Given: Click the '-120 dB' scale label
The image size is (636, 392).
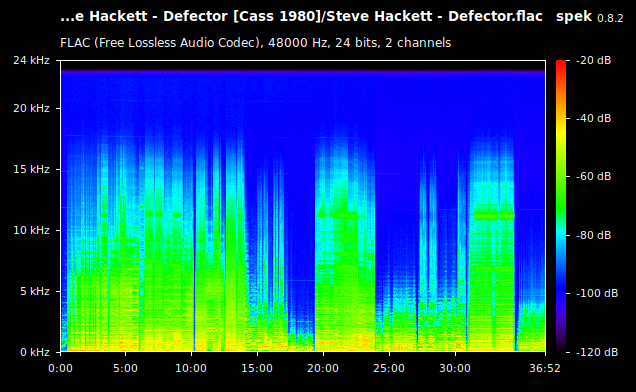Looking at the screenshot, I should click(x=597, y=352).
